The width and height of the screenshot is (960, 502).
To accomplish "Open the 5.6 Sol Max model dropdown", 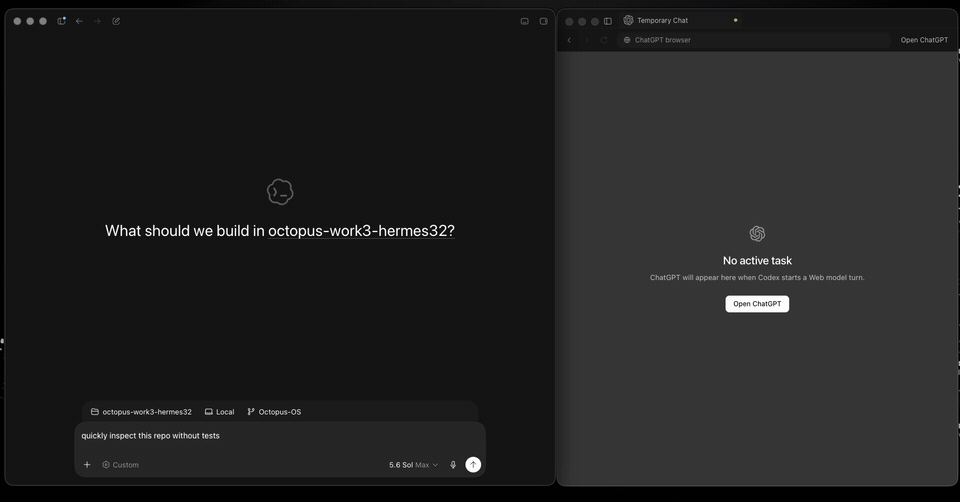I will point(413,465).
